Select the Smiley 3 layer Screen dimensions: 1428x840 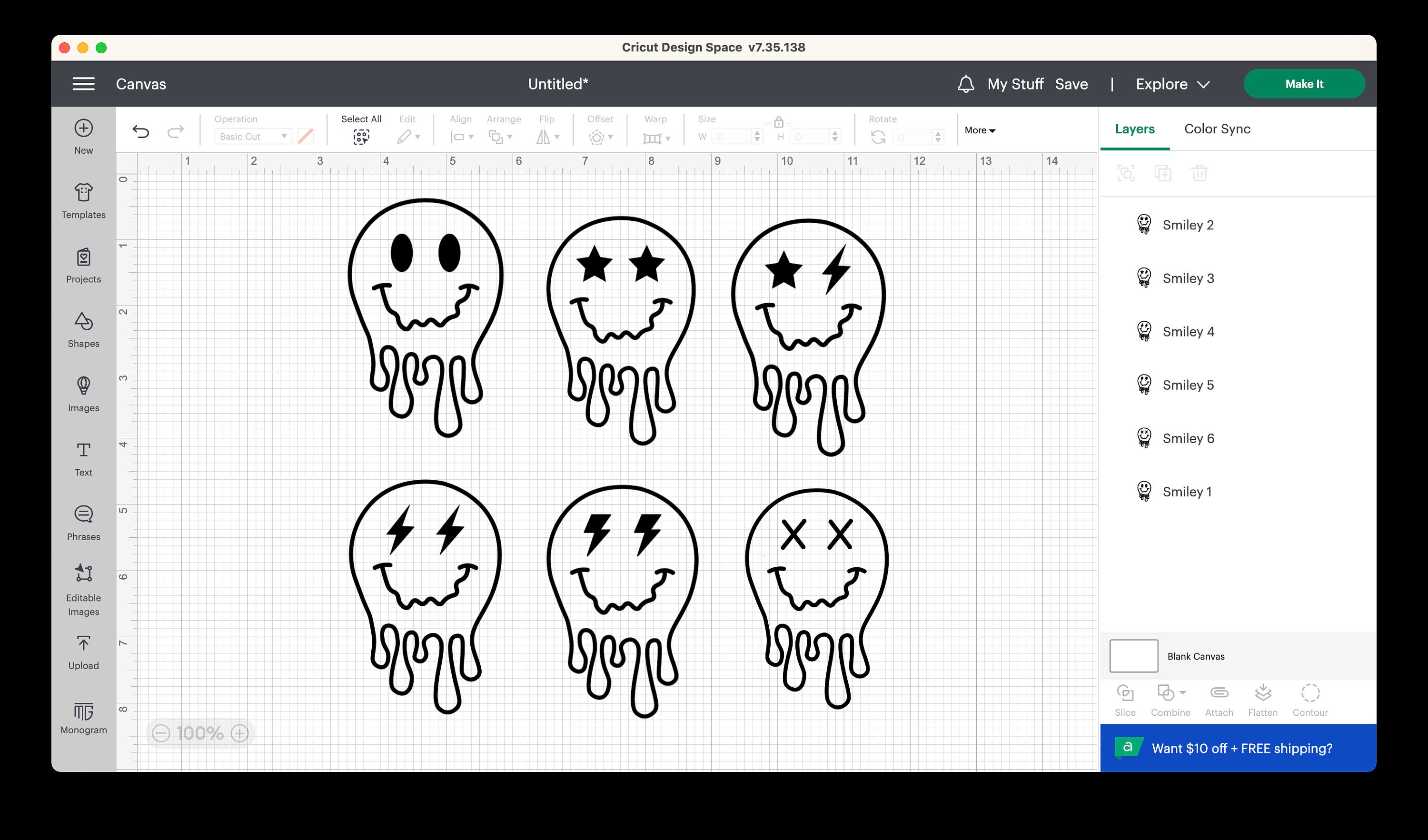click(x=1188, y=278)
